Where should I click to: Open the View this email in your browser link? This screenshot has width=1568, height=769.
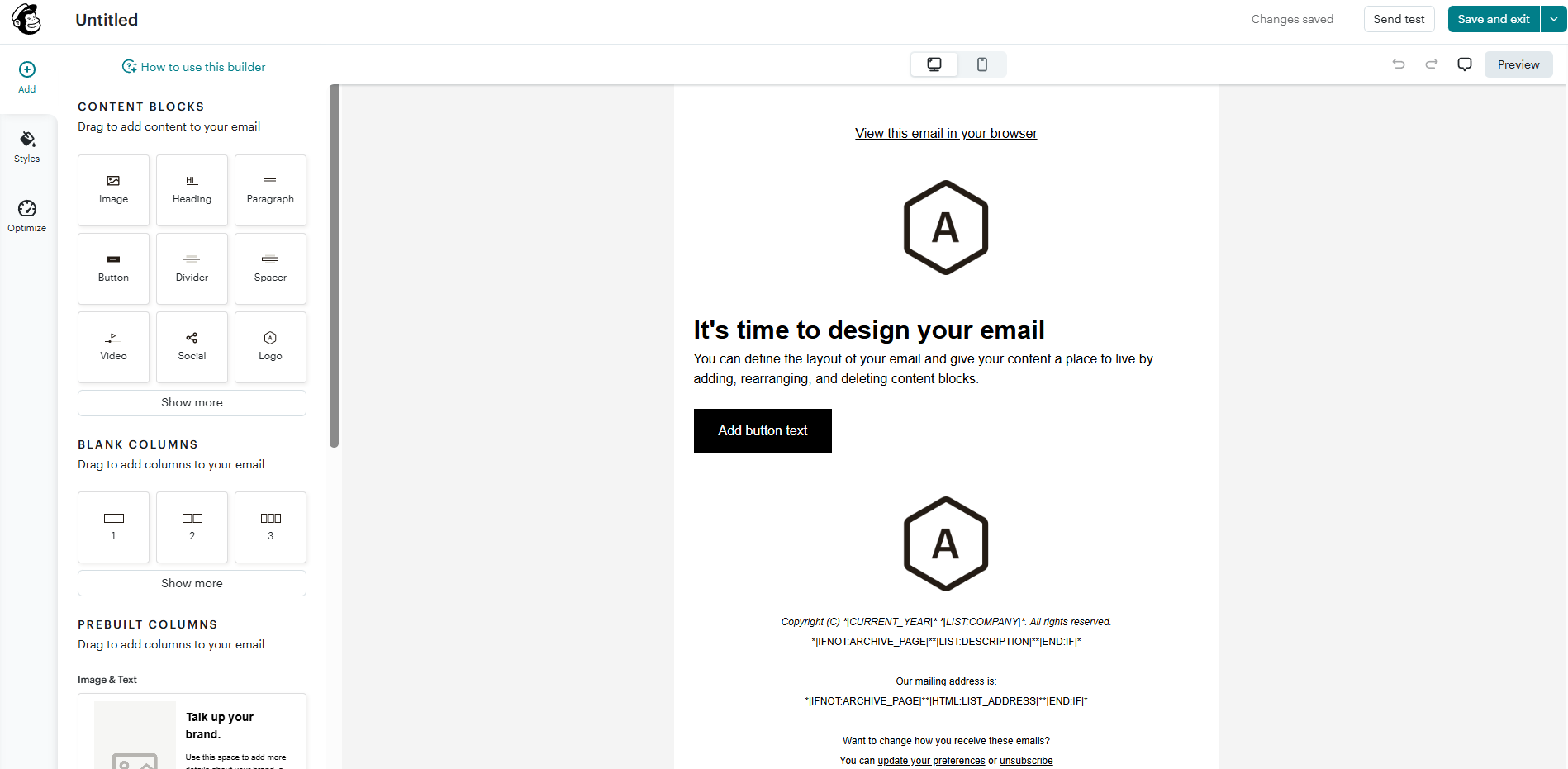[x=945, y=133]
